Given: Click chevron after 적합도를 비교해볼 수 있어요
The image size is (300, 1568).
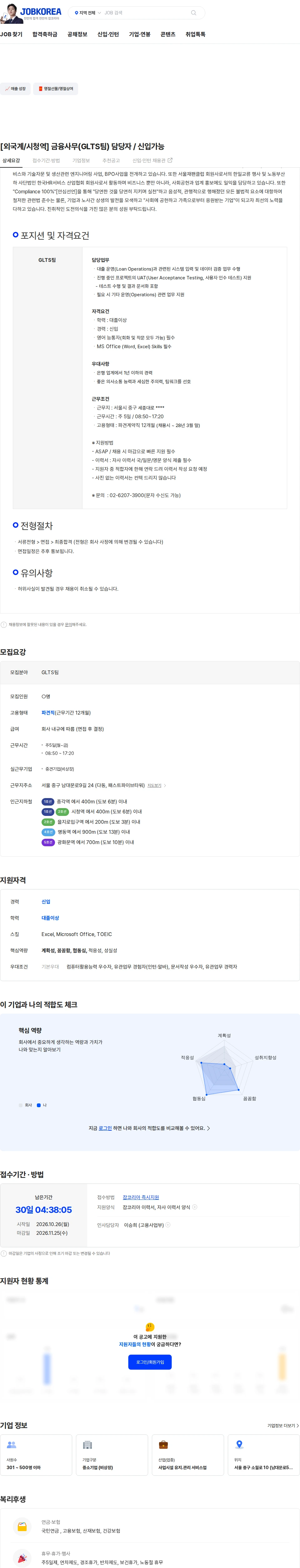Looking at the screenshot, I should [x=209, y=1128].
